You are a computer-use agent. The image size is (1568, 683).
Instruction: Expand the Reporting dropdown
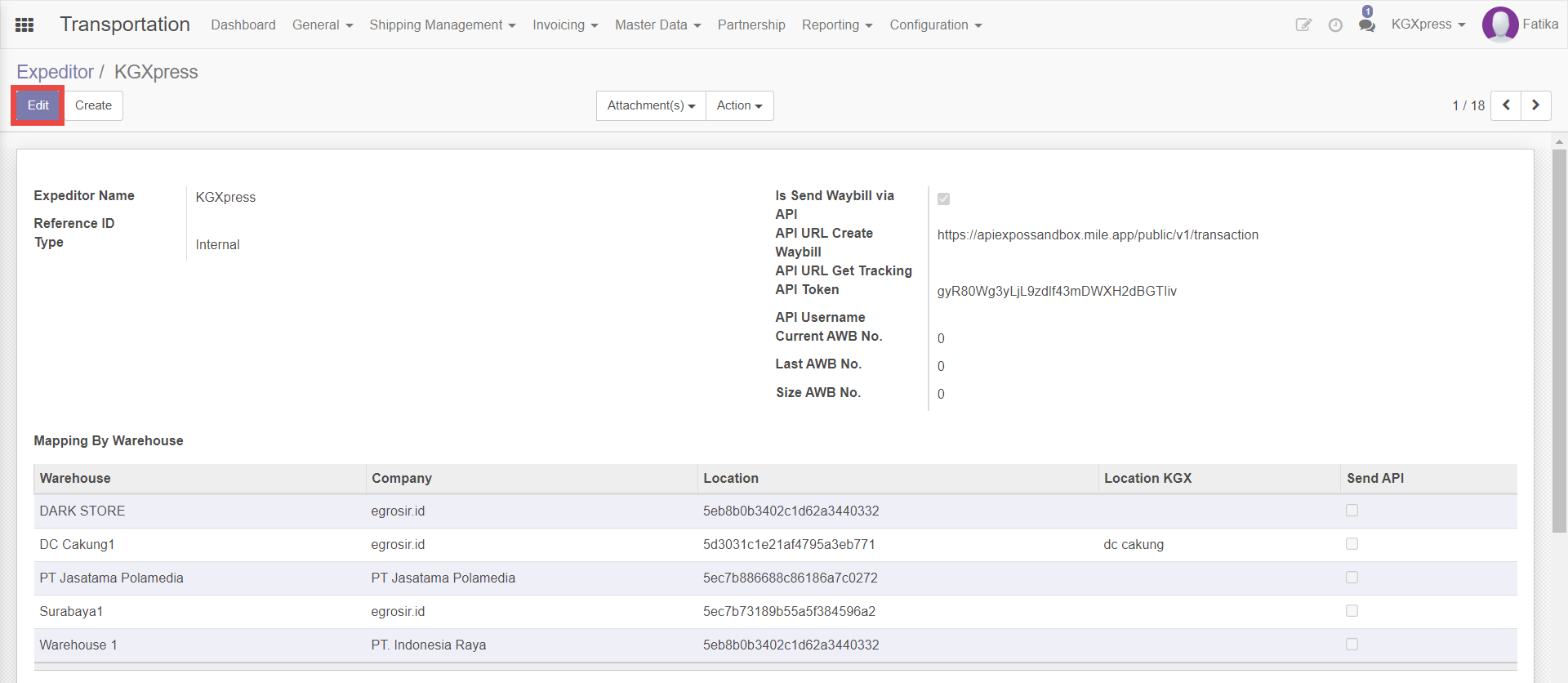tap(837, 25)
